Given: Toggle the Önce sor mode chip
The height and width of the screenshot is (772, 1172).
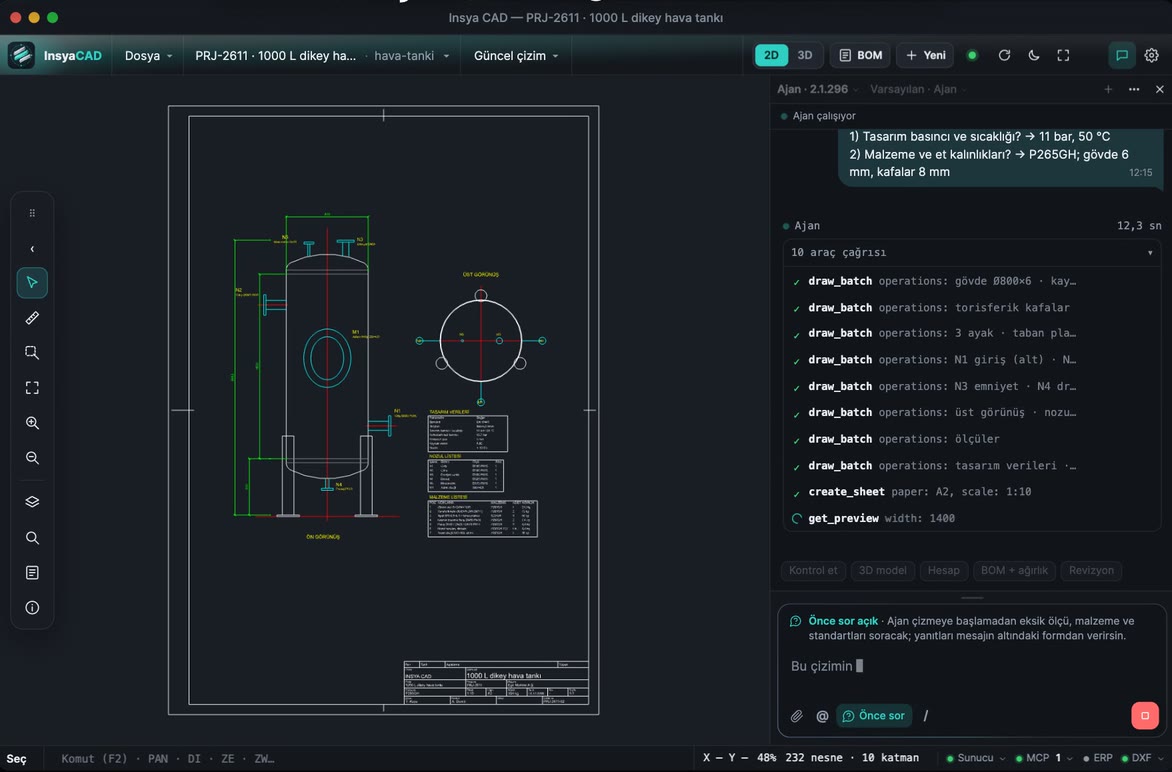Looking at the screenshot, I should 874,716.
